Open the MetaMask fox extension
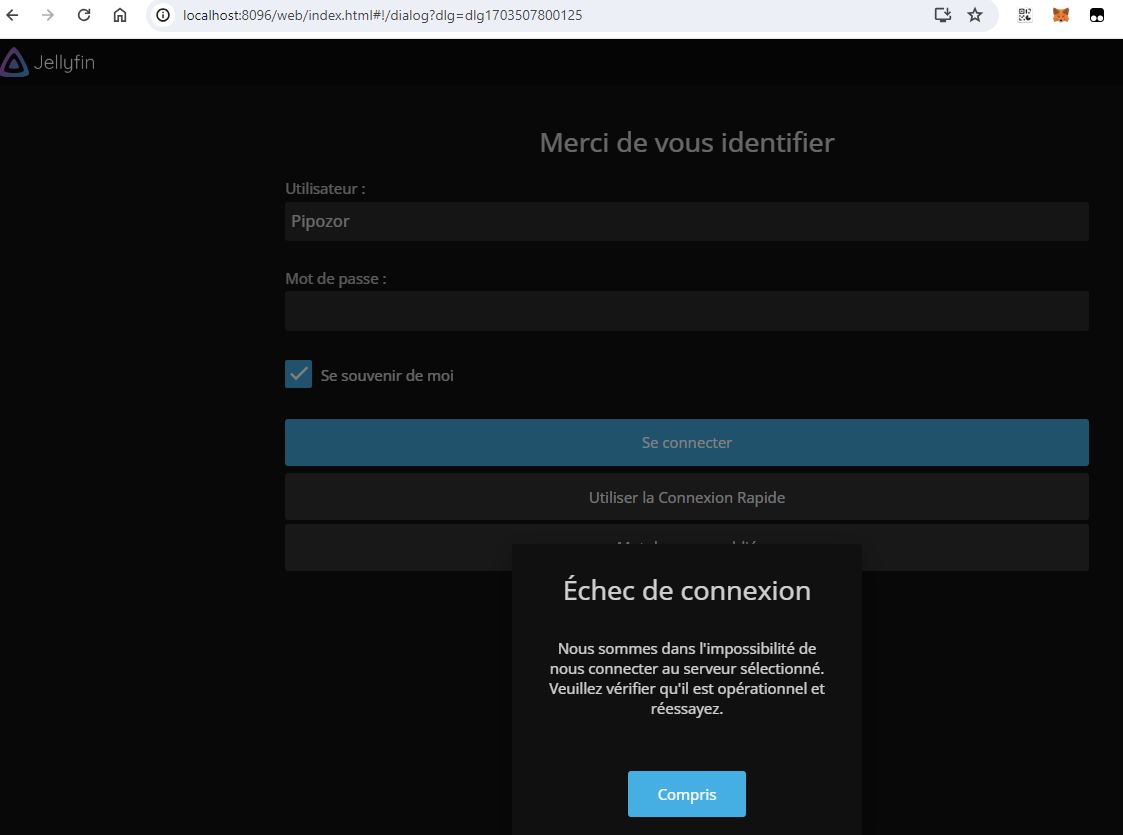1123x835 pixels. point(1061,15)
